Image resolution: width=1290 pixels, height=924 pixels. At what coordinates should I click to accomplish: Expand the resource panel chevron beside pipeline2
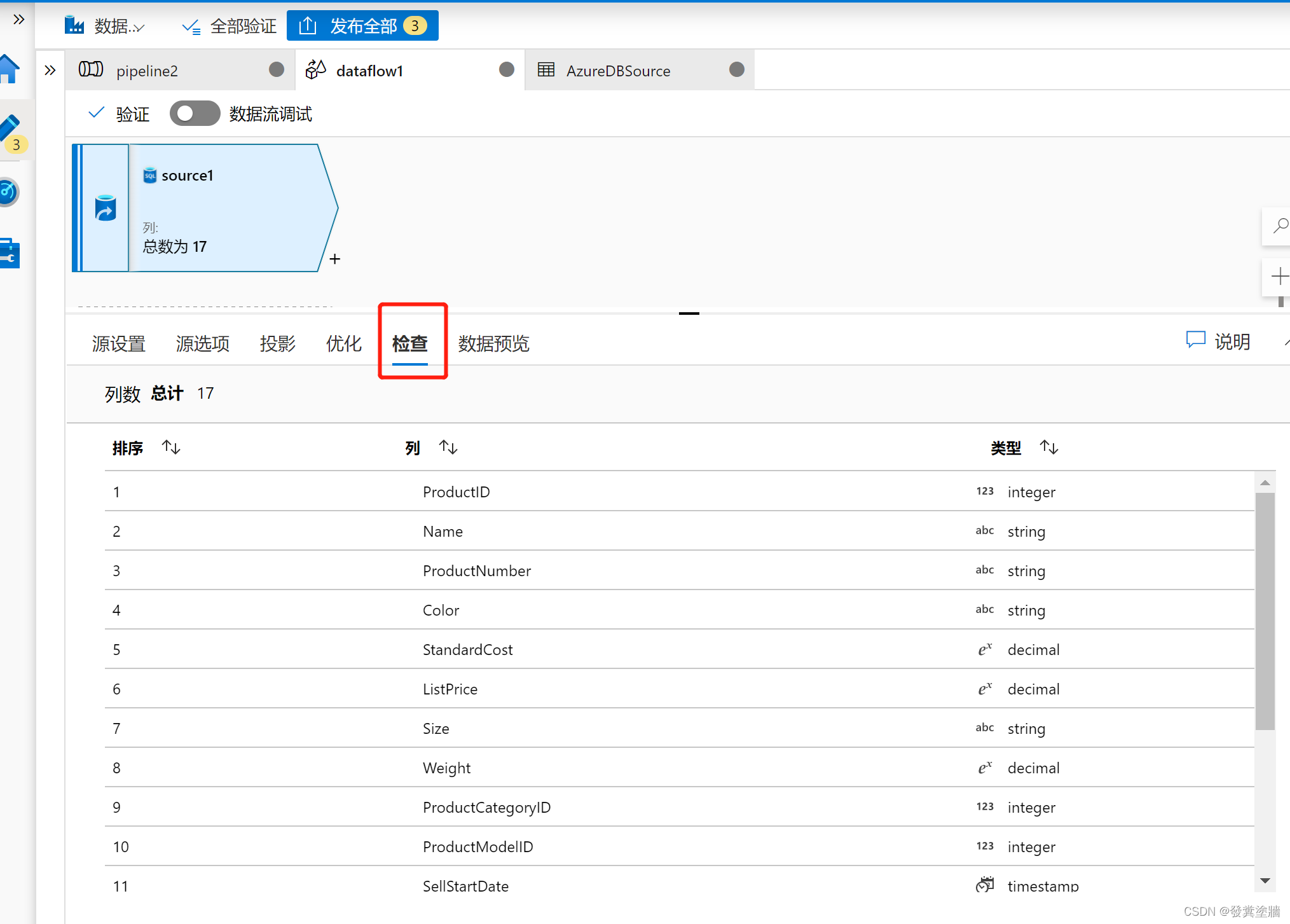pos(50,70)
